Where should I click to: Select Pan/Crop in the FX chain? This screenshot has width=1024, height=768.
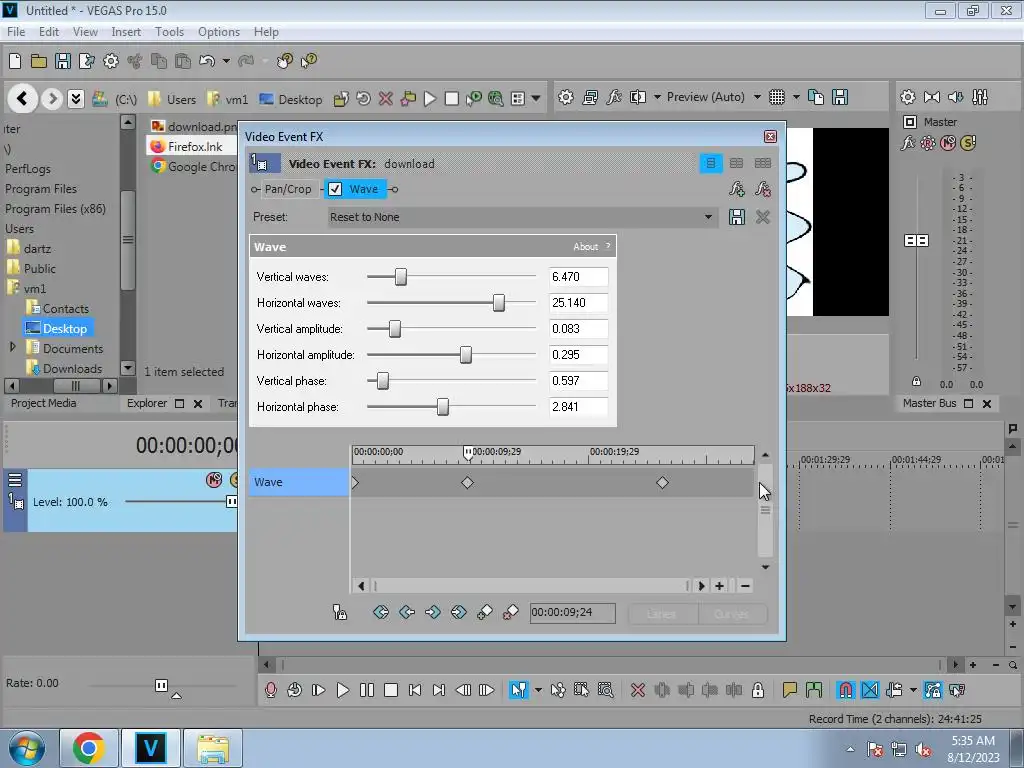click(x=288, y=189)
